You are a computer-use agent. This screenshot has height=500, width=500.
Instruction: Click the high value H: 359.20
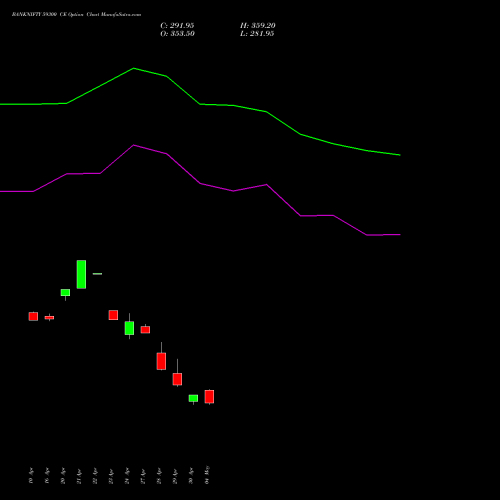pyautogui.click(x=258, y=26)
